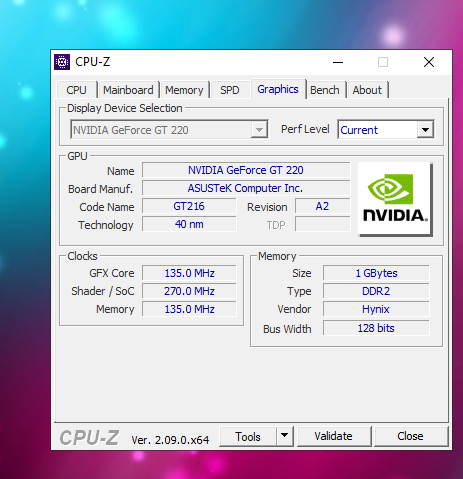The width and height of the screenshot is (463, 479).
Task: Click the Close button at bottom
Action: tap(411, 436)
